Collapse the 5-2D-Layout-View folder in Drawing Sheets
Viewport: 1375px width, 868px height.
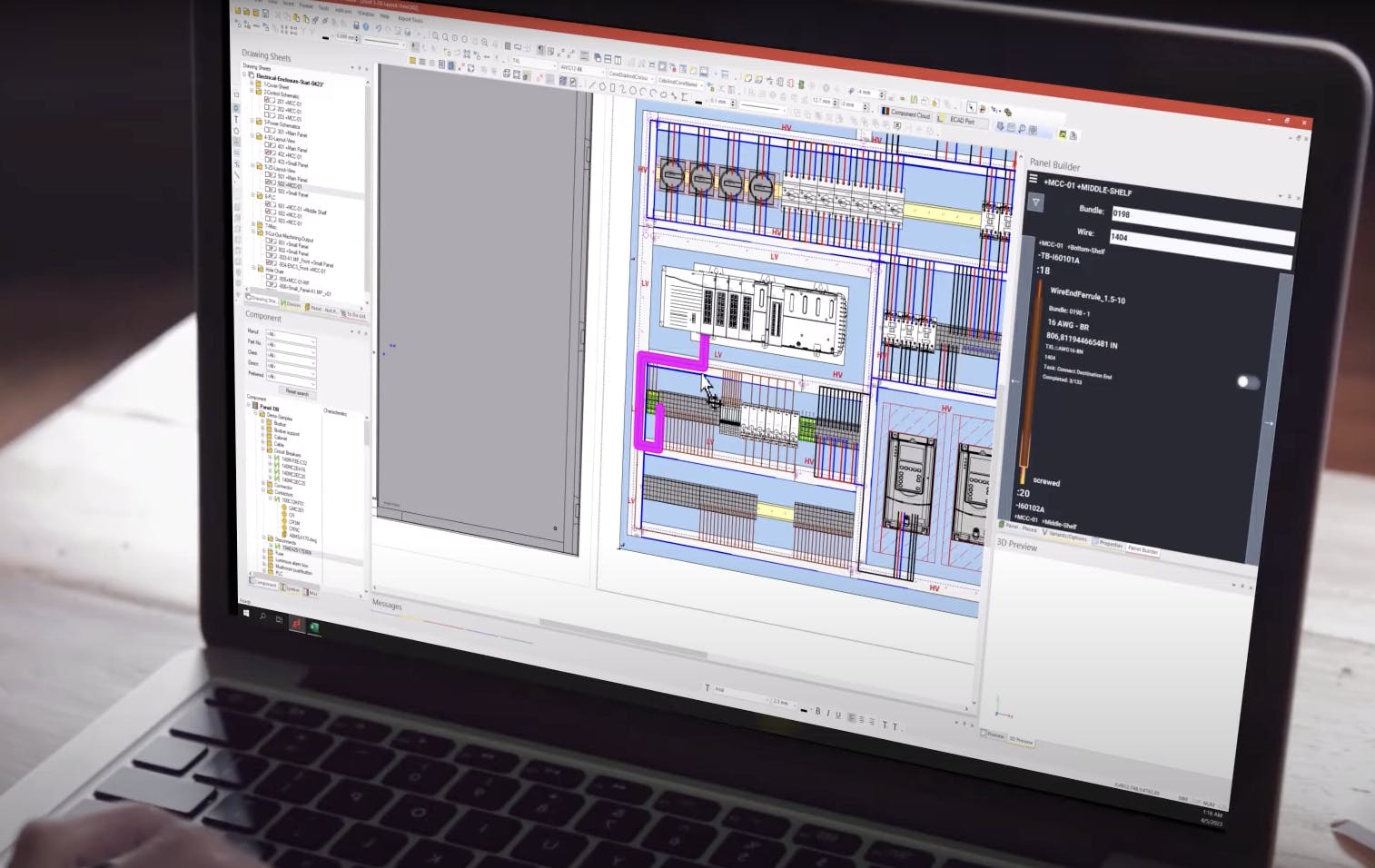point(254,166)
